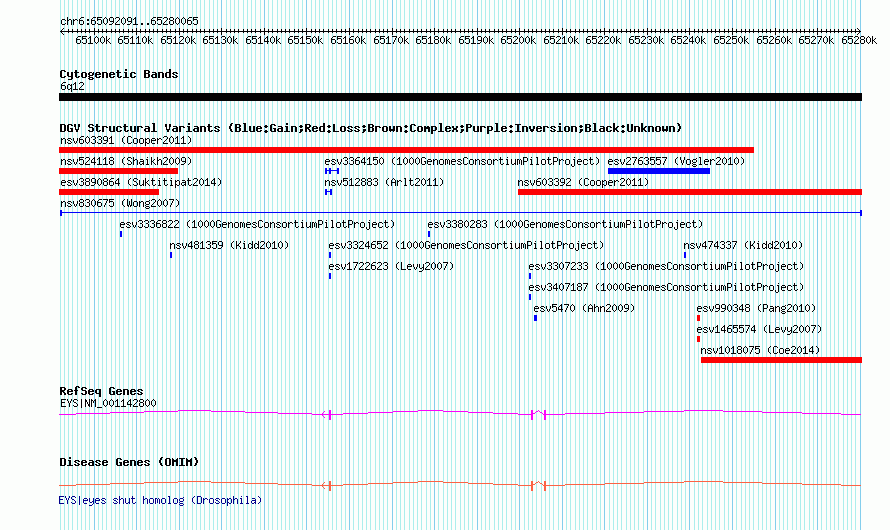Click the second EYS RefSeq exon glyph
890x530 pixels.
538,415
